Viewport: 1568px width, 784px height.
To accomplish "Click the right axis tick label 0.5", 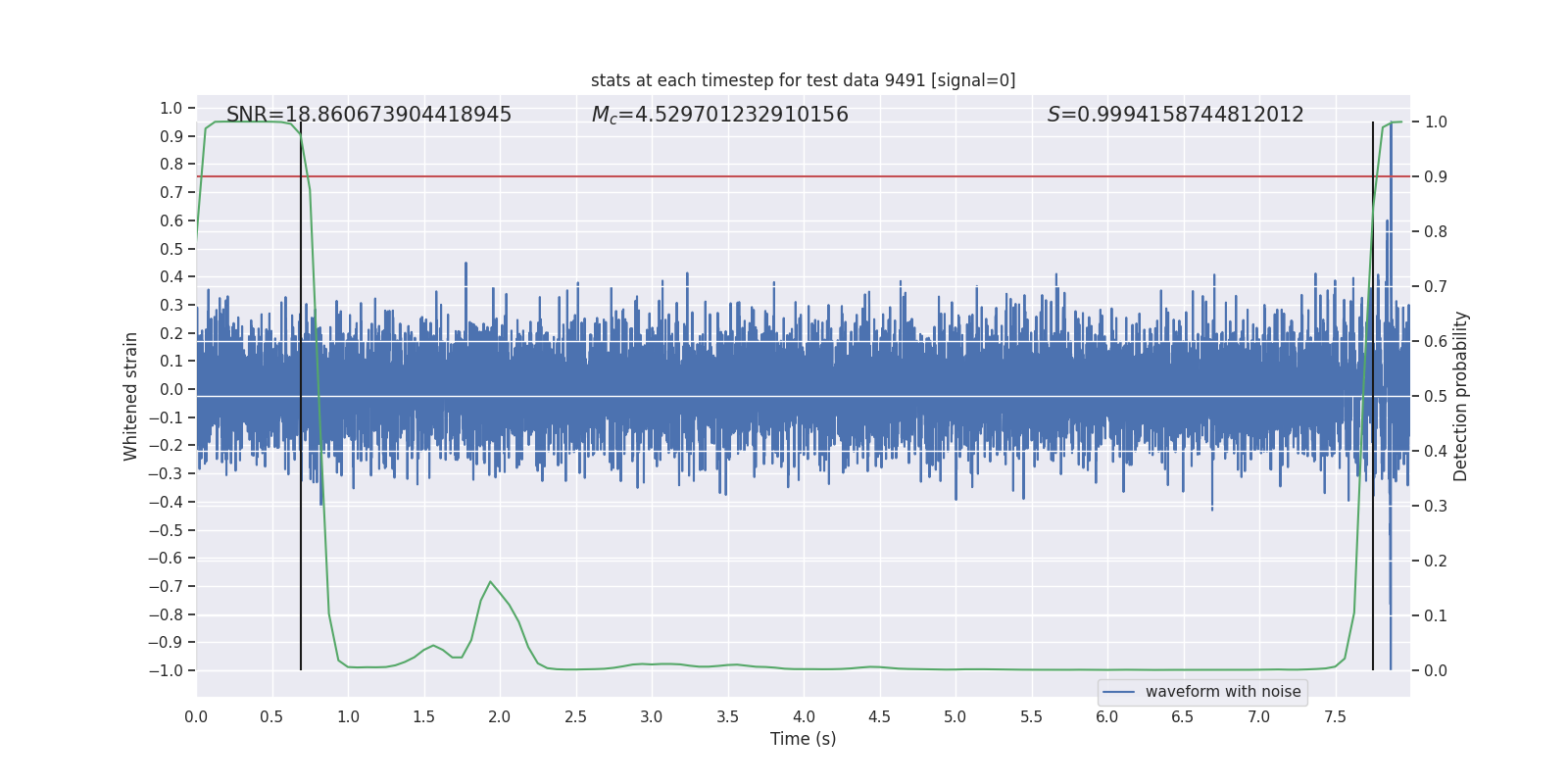I will click(x=1436, y=396).
